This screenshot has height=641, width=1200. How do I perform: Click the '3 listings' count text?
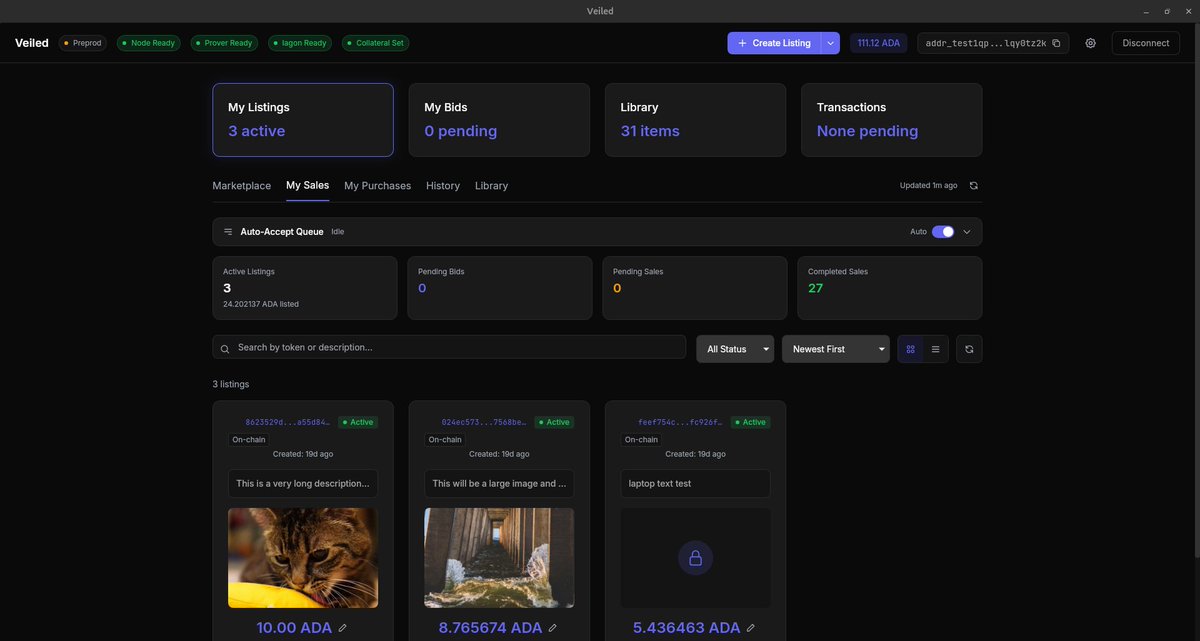click(x=231, y=384)
